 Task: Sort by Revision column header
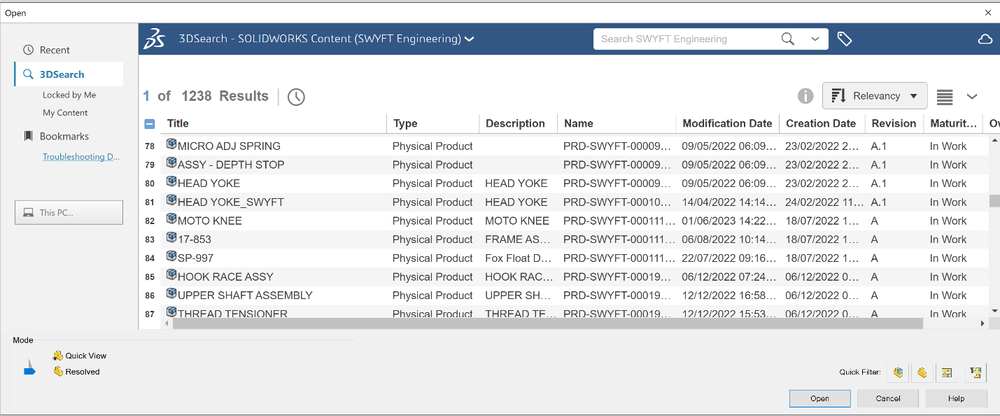(894, 124)
